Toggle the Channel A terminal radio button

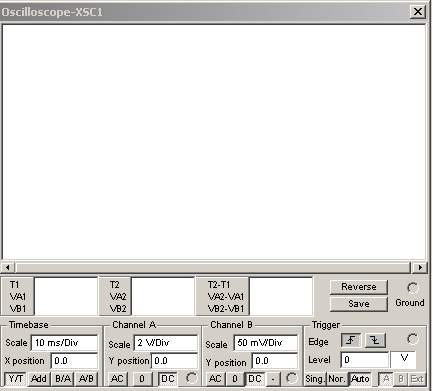click(x=192, y=378)
